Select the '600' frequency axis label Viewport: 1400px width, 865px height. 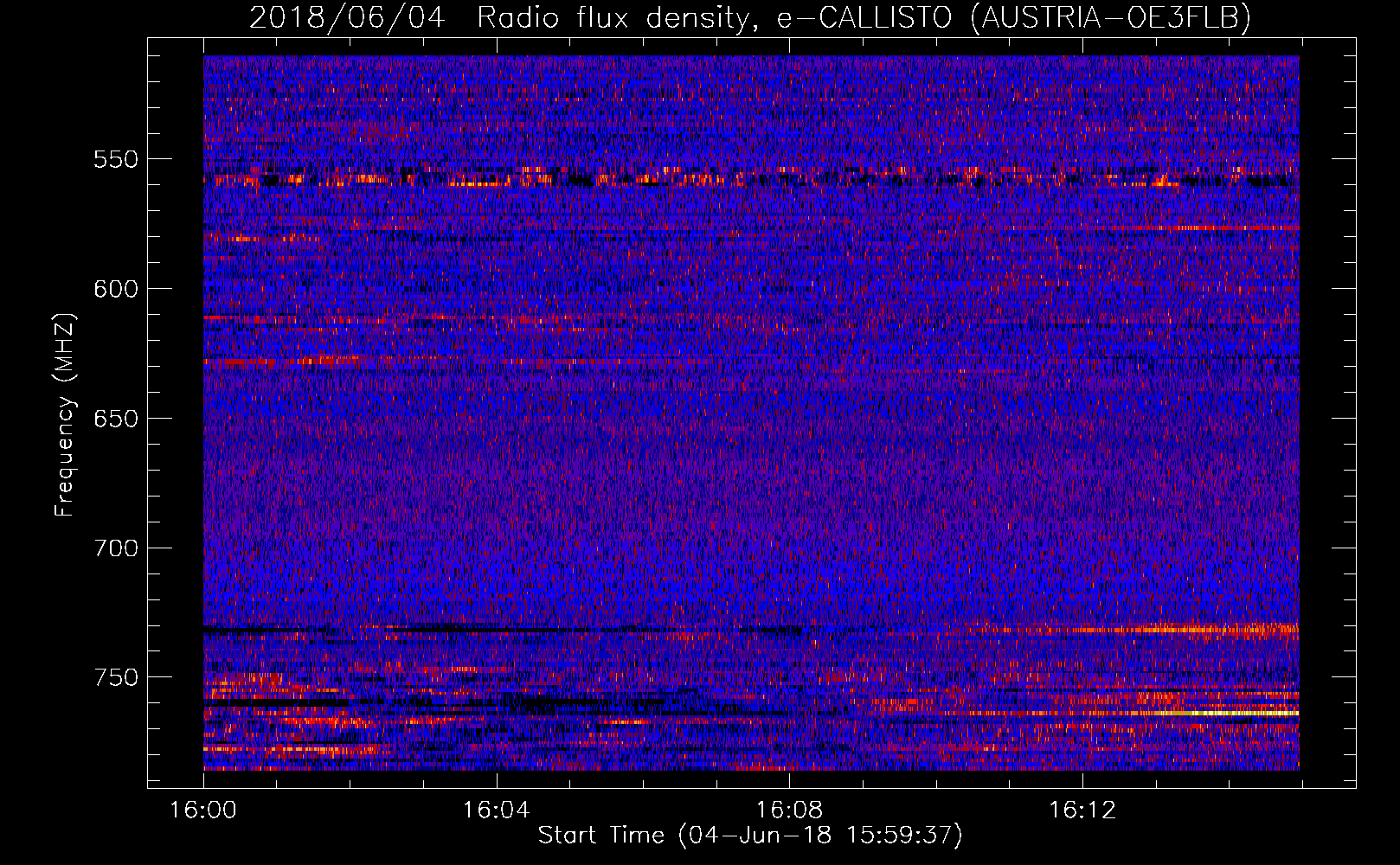(116, 289)
